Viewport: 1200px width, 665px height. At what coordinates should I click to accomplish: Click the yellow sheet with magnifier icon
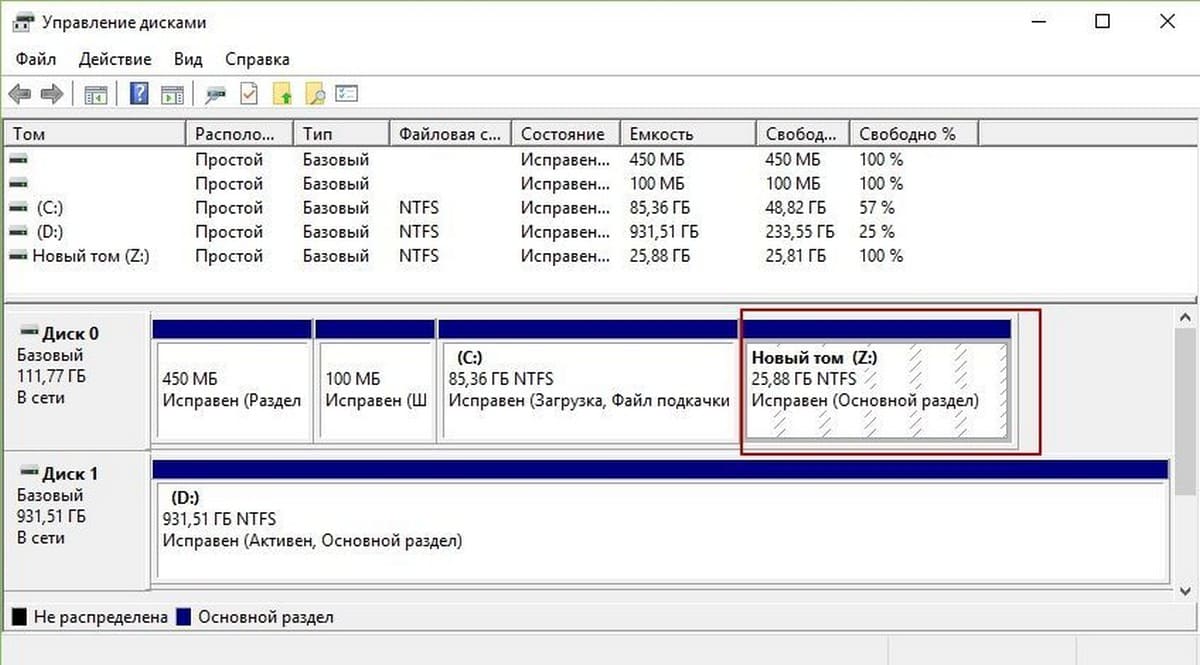pos(315,94)
